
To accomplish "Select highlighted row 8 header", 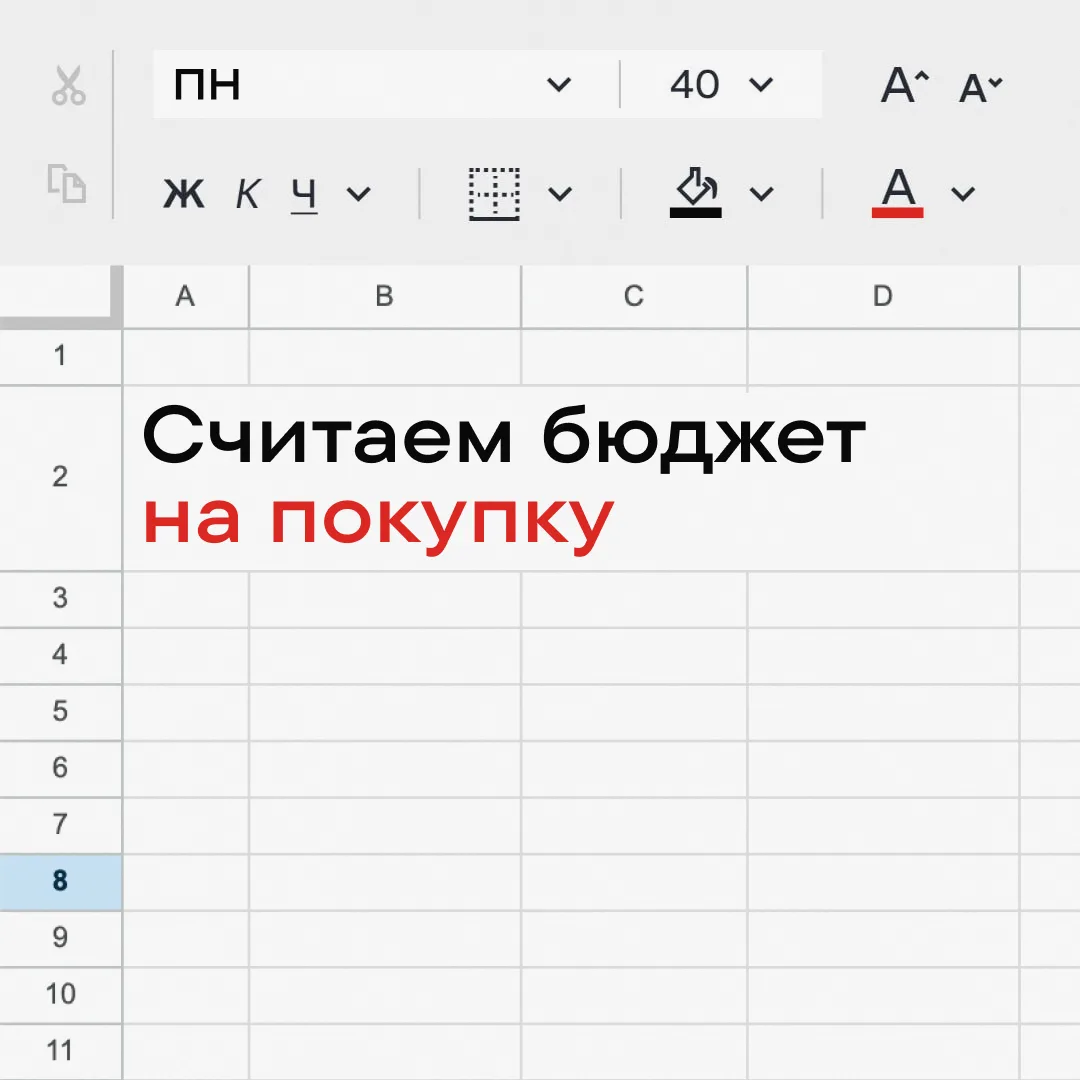I will pyautogui.click(x=61, y=882).
